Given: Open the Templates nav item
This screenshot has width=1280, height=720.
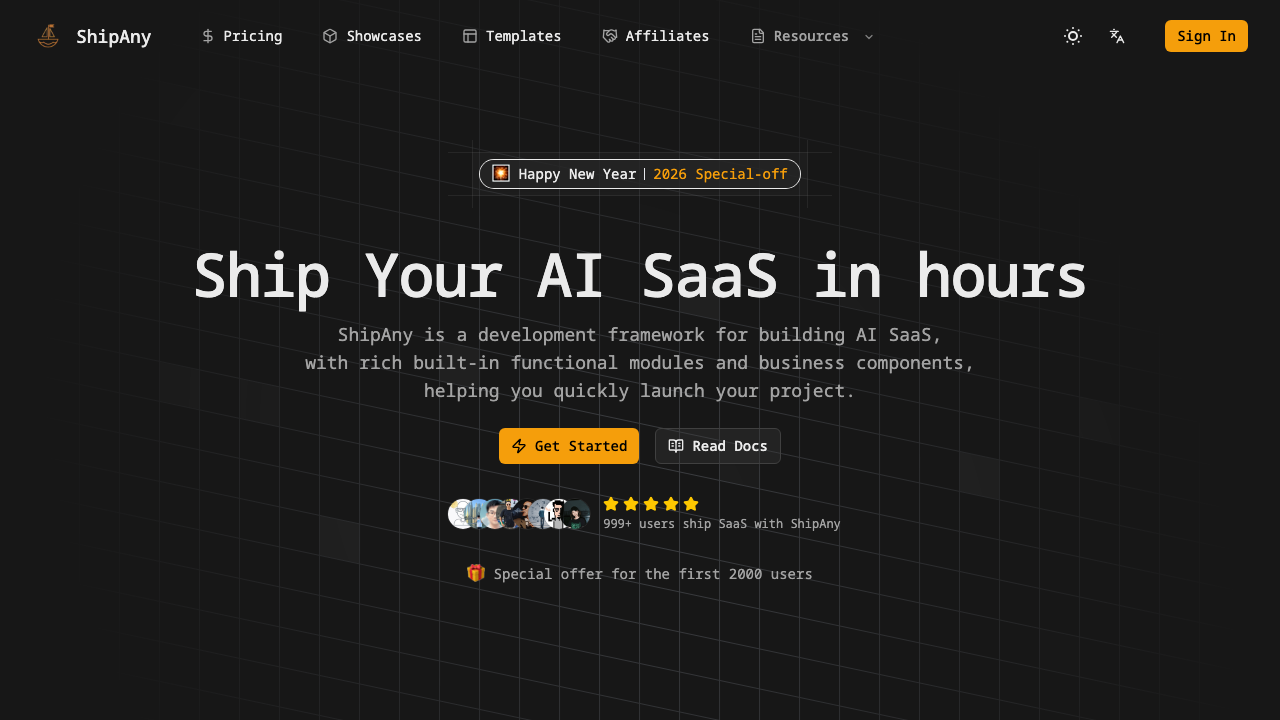Looking at the screenshot, I should [522, 36].
